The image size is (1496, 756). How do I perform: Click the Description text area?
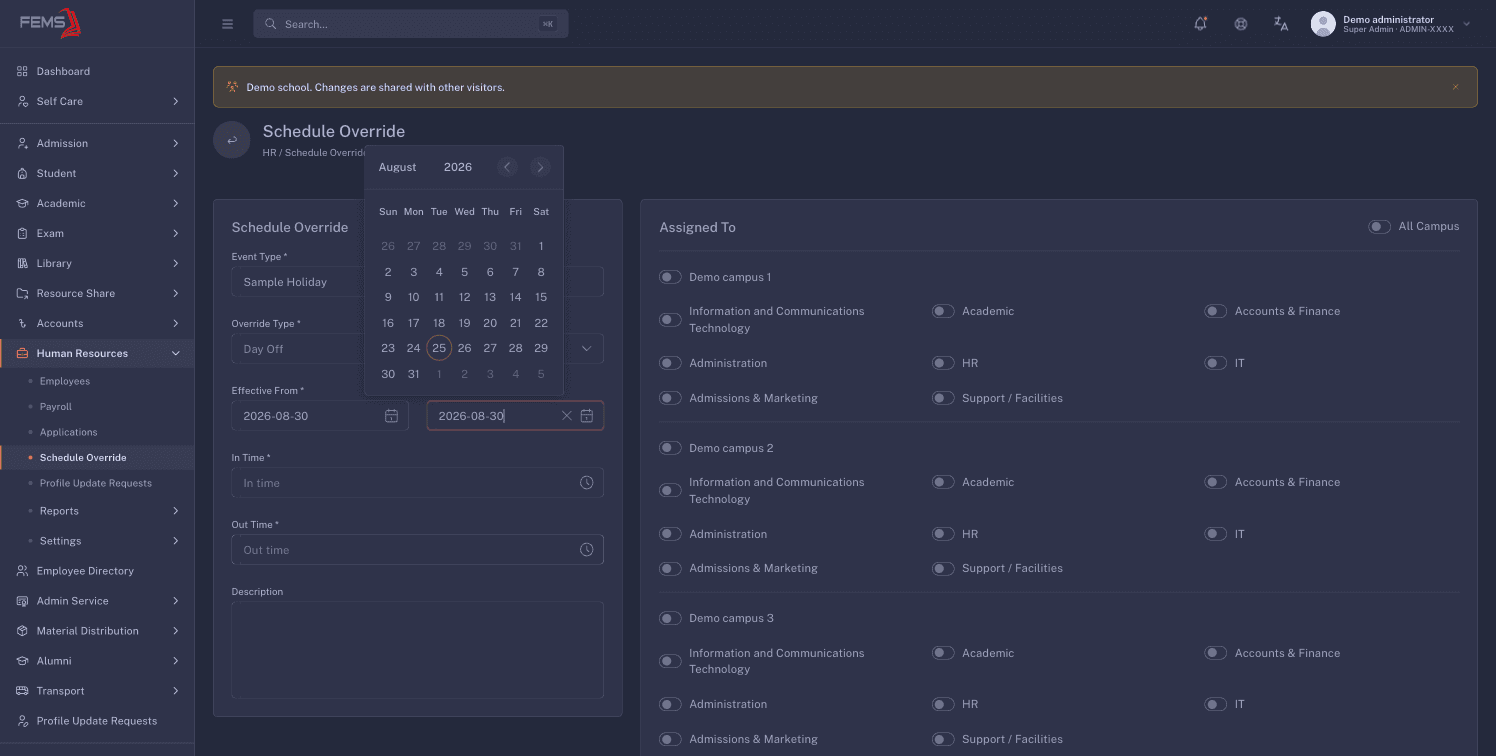tap(417, 649)
